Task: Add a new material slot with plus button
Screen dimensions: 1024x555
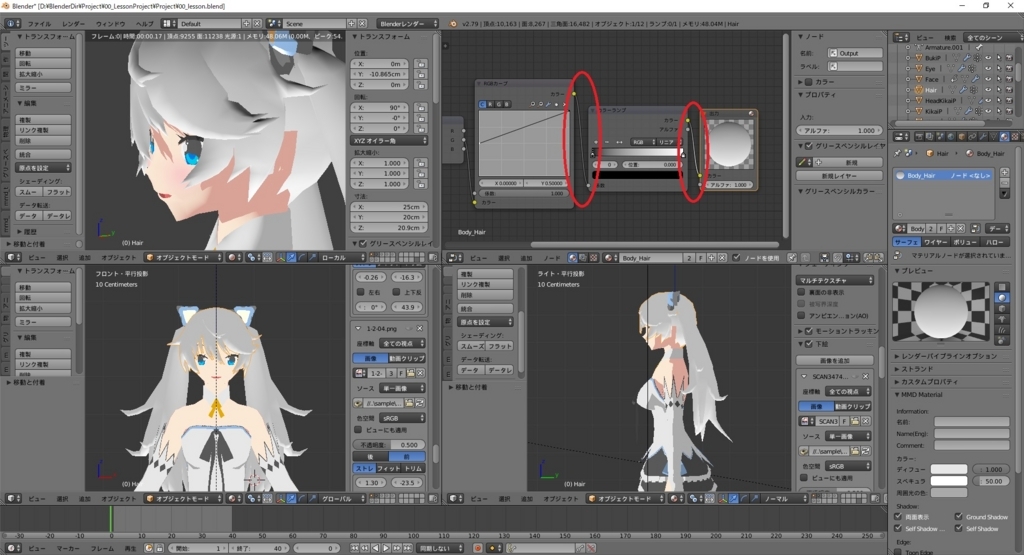Action: [x=1004, y=172]
